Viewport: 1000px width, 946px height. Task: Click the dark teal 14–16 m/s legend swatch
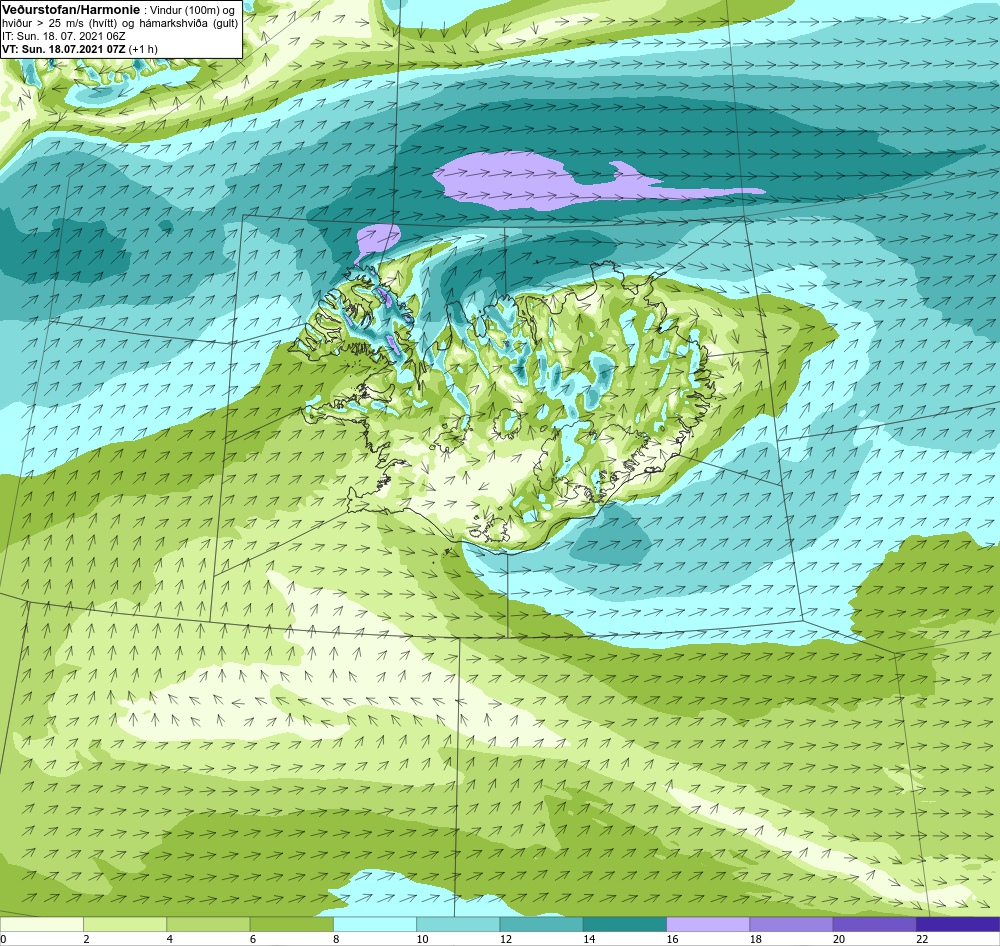(625, 924)
